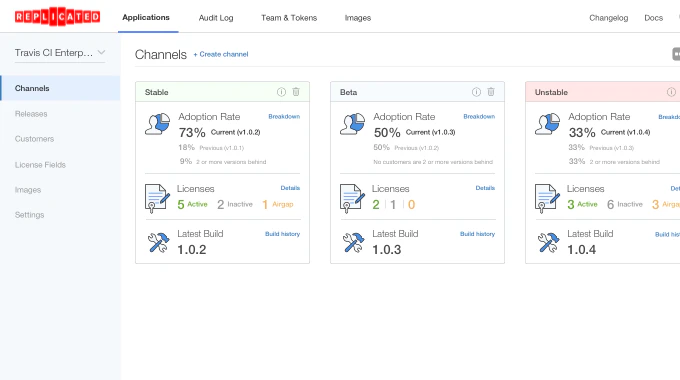Screen dimensions: 680x380
Task: Click the gray icon at right of Channels header
Action: pyautogui.click(x=676, y=54)
